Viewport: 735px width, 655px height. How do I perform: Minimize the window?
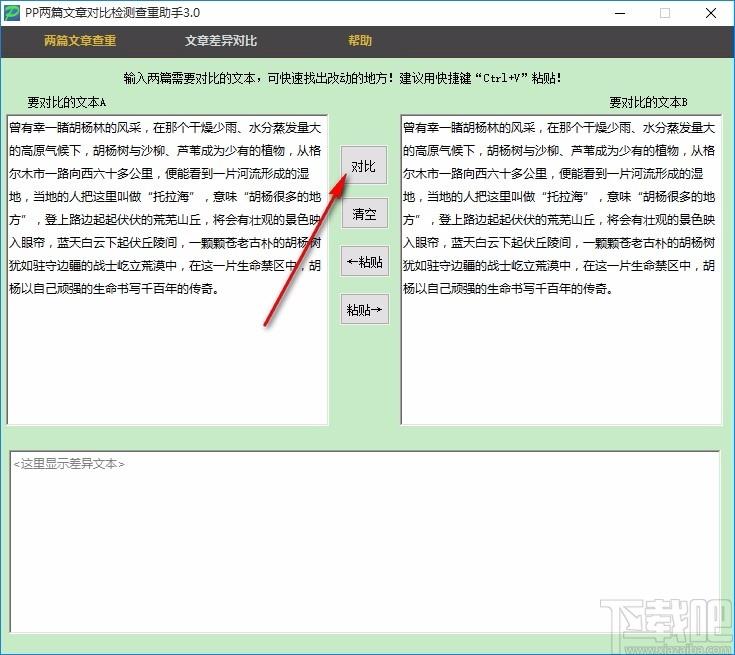620,13
